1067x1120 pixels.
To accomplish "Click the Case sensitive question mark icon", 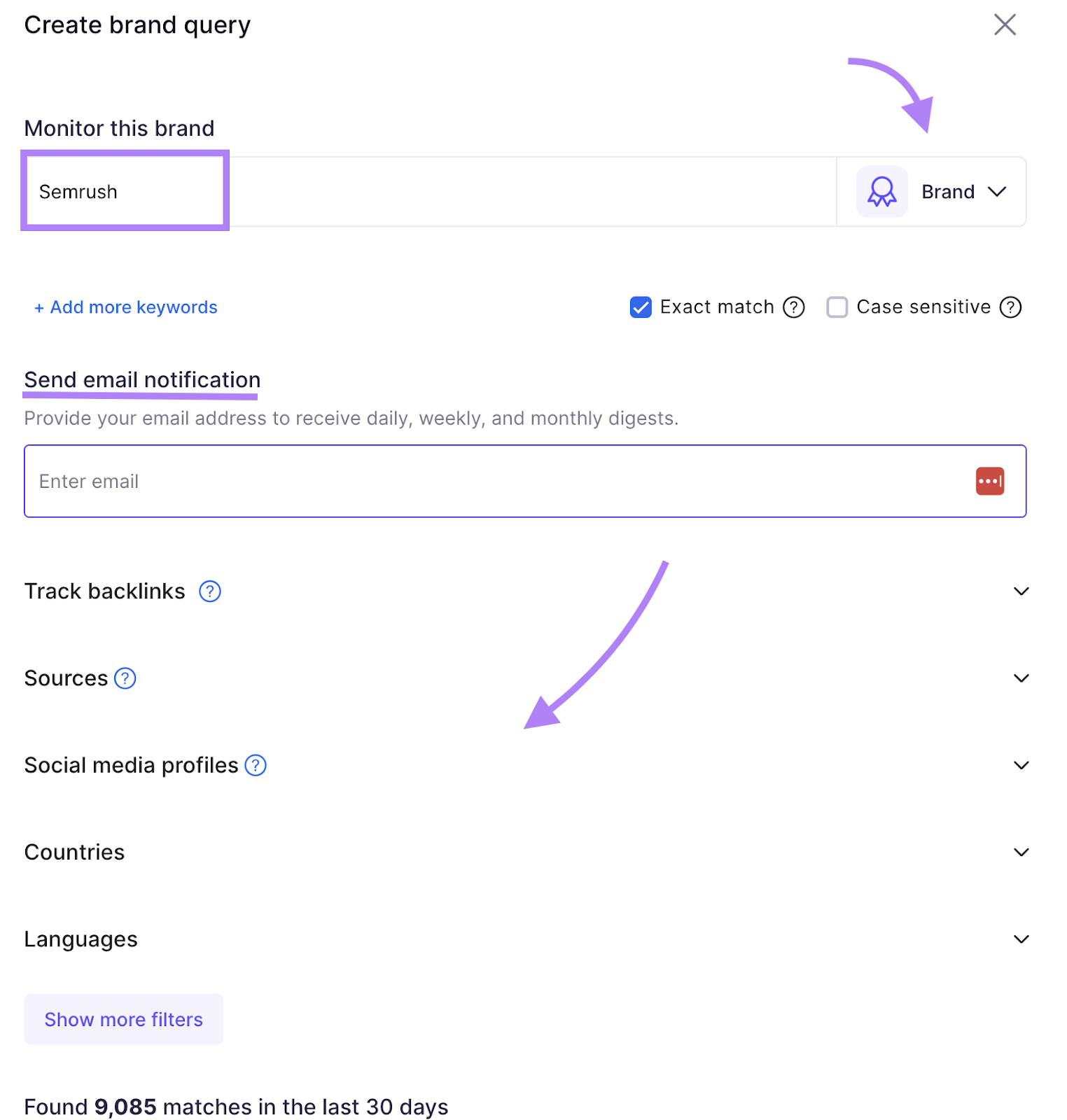I will 1010,307.
